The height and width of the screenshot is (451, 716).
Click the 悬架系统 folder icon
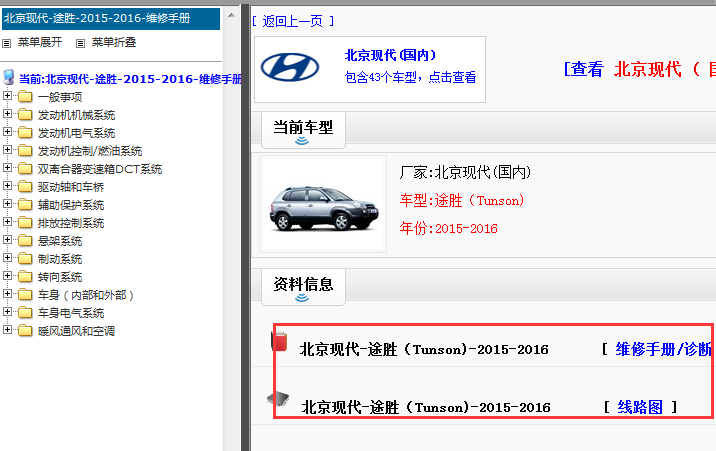(x=25, y=241)
